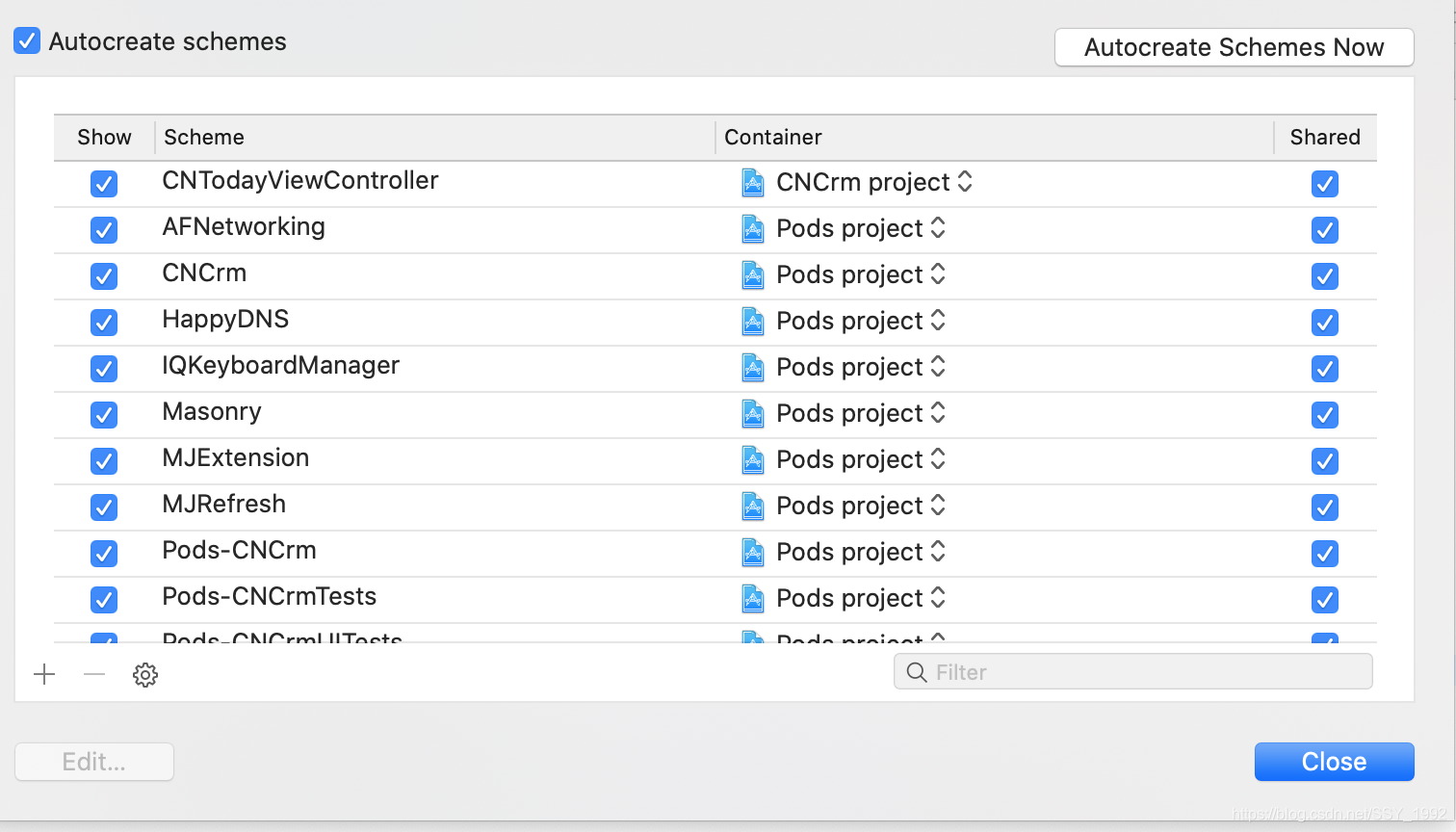The height and width of the screenshot is (832, 1456).
Task: Toggle Shared for MJExtension scheme
Action: pos(1325,461)
